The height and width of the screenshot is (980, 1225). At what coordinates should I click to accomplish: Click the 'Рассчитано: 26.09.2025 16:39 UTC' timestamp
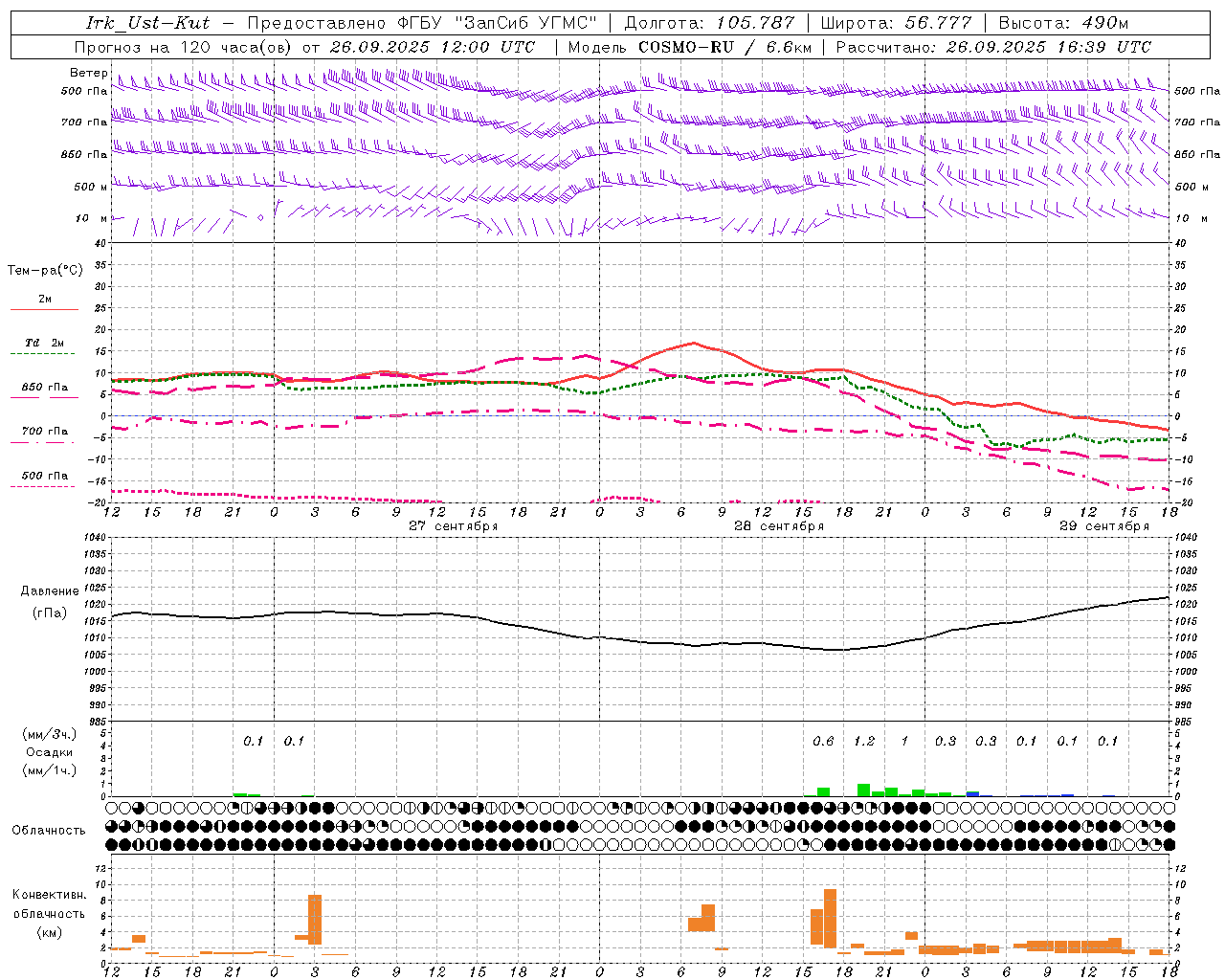[x=993, y=47]
